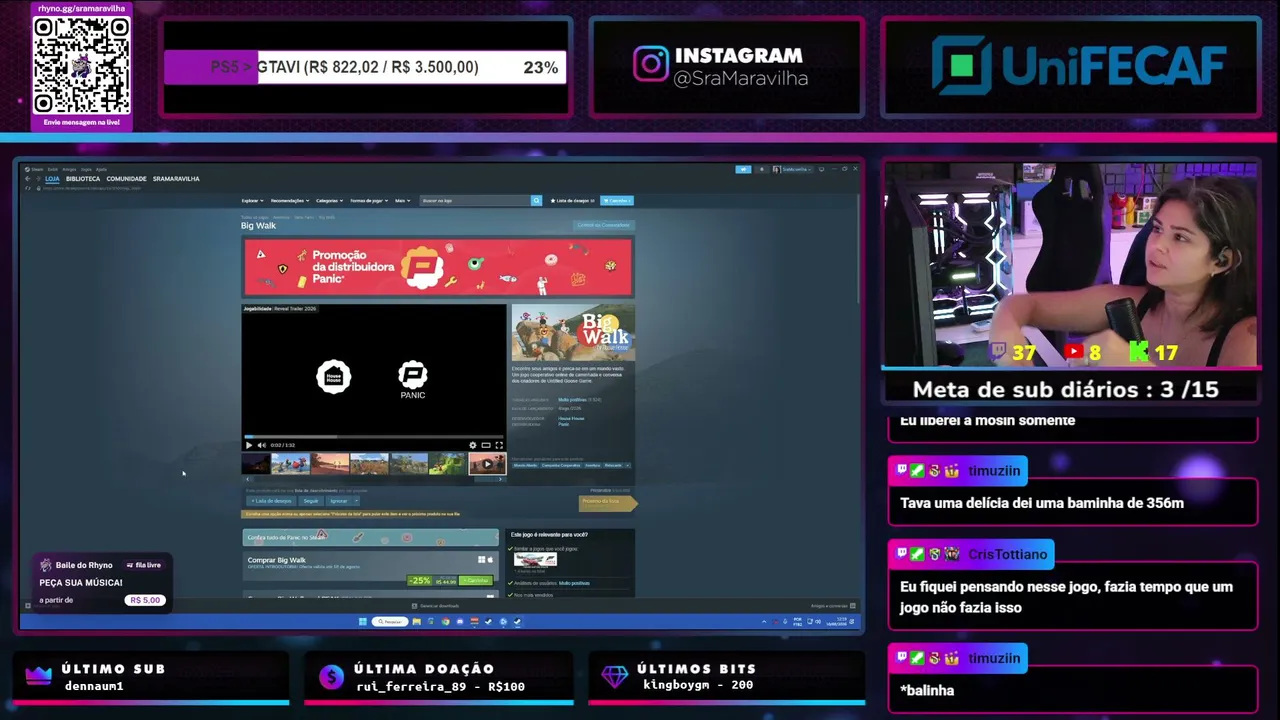This screenshot has height=720, width=1280.
Task: Go back with Steam's back arrow
Action: (x=28, y=179)
